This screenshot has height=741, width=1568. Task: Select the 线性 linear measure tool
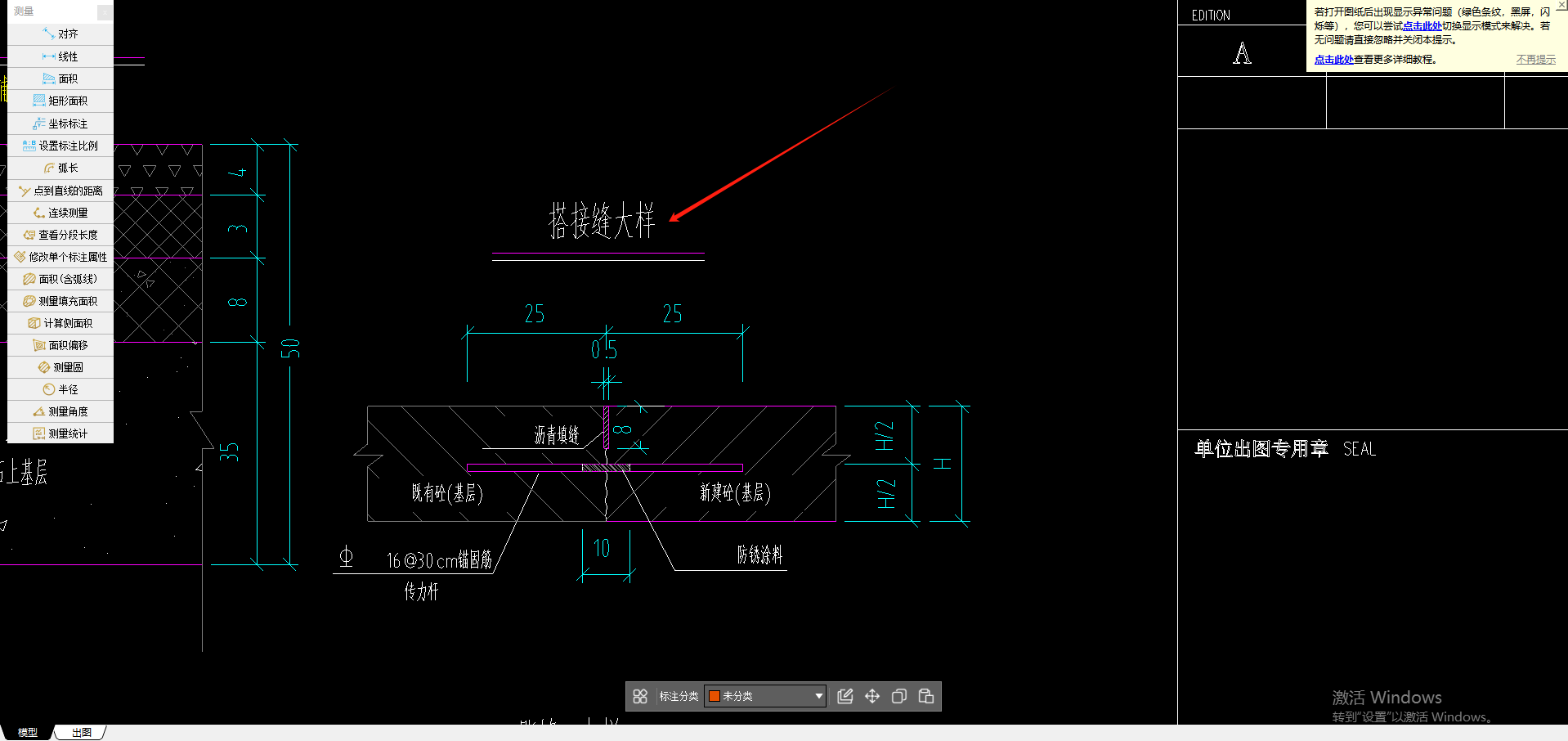60,56
